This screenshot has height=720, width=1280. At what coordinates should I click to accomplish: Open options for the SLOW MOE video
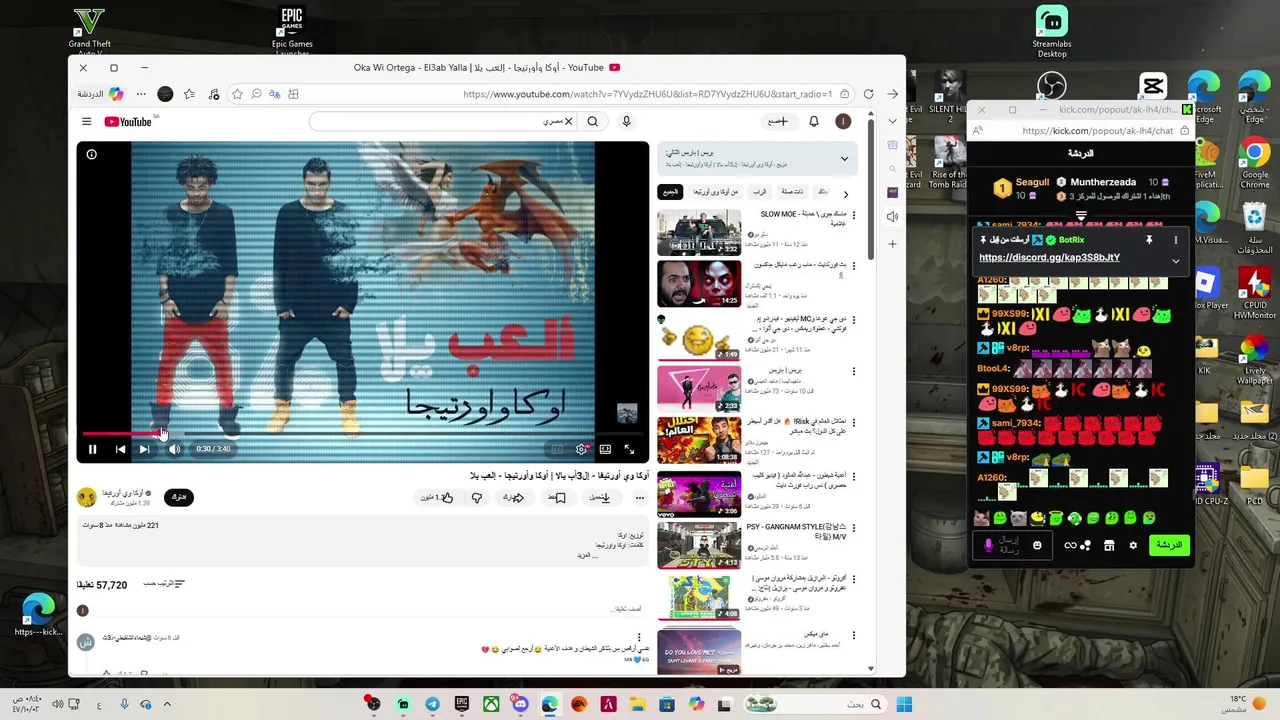click(x=853, y=215)
